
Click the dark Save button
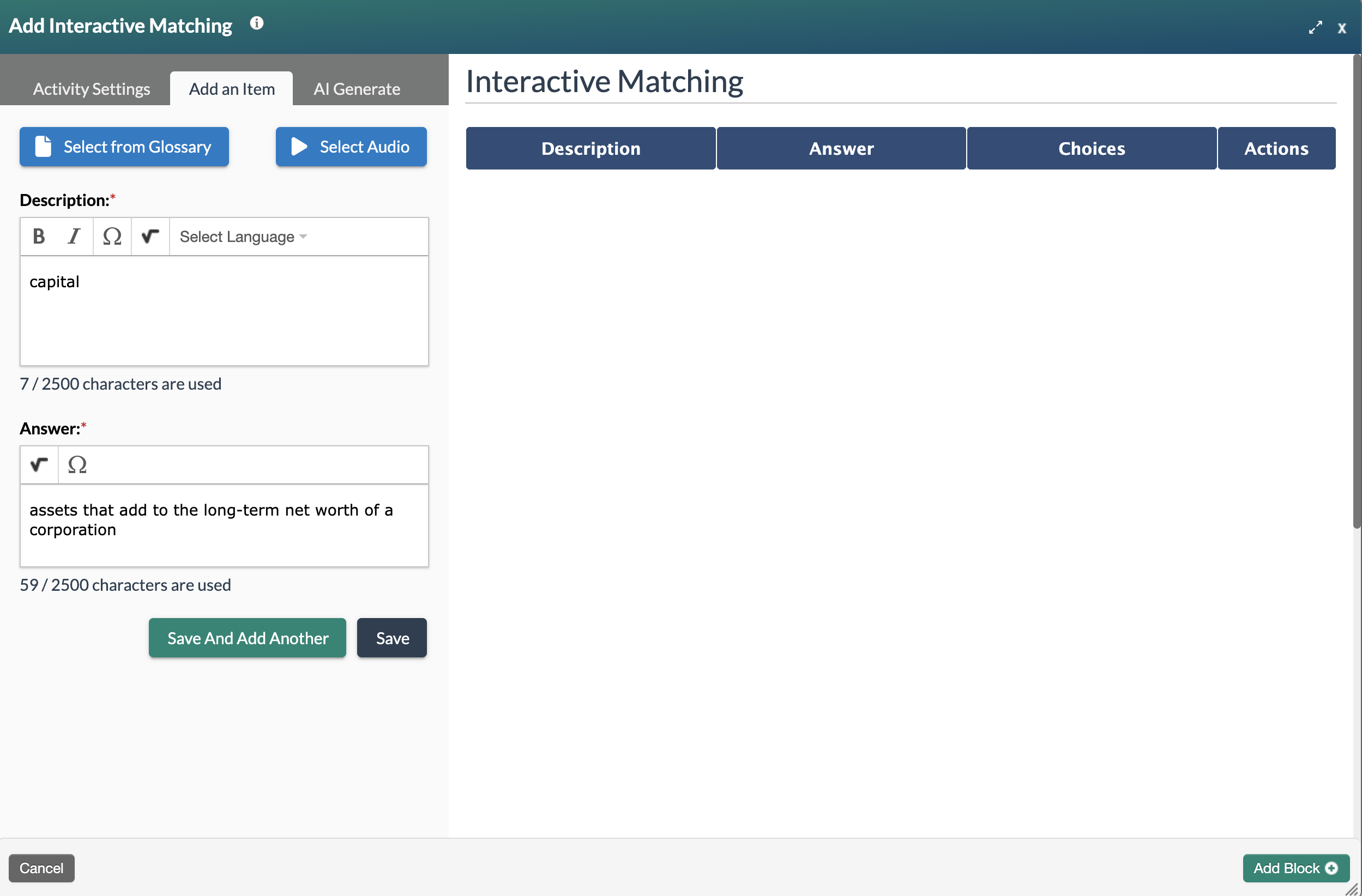pyautogui.click(x=392, y=638)
